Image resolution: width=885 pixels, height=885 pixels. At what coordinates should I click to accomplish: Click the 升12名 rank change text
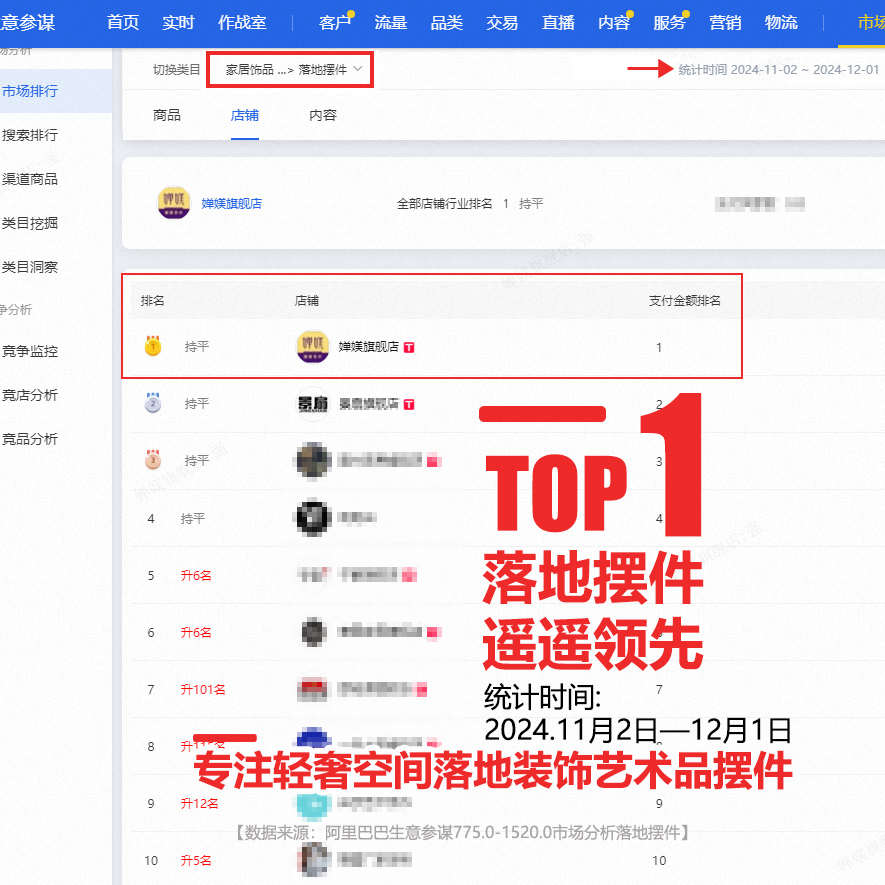click(199, 803)
